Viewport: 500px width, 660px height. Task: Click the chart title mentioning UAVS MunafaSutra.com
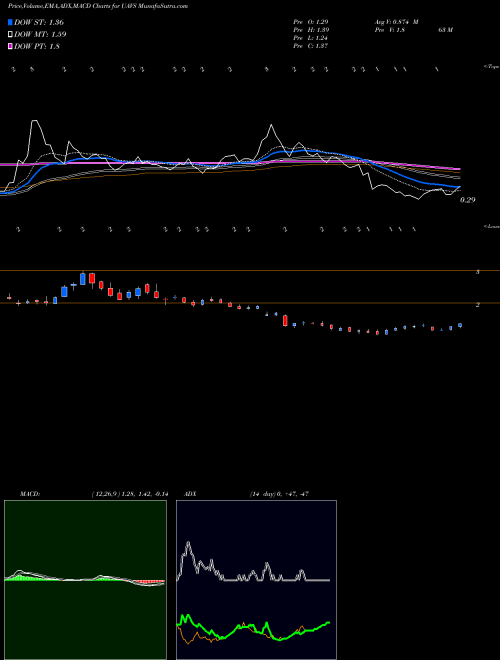98,6
